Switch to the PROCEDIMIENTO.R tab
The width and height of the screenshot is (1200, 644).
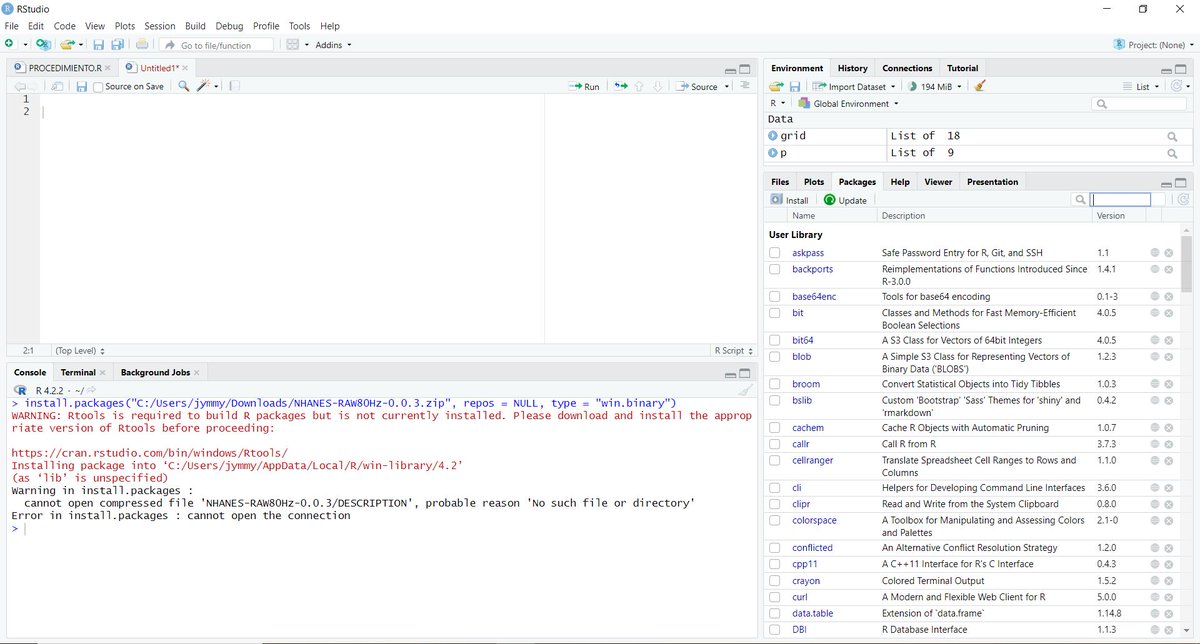click(x=64, y=68)
